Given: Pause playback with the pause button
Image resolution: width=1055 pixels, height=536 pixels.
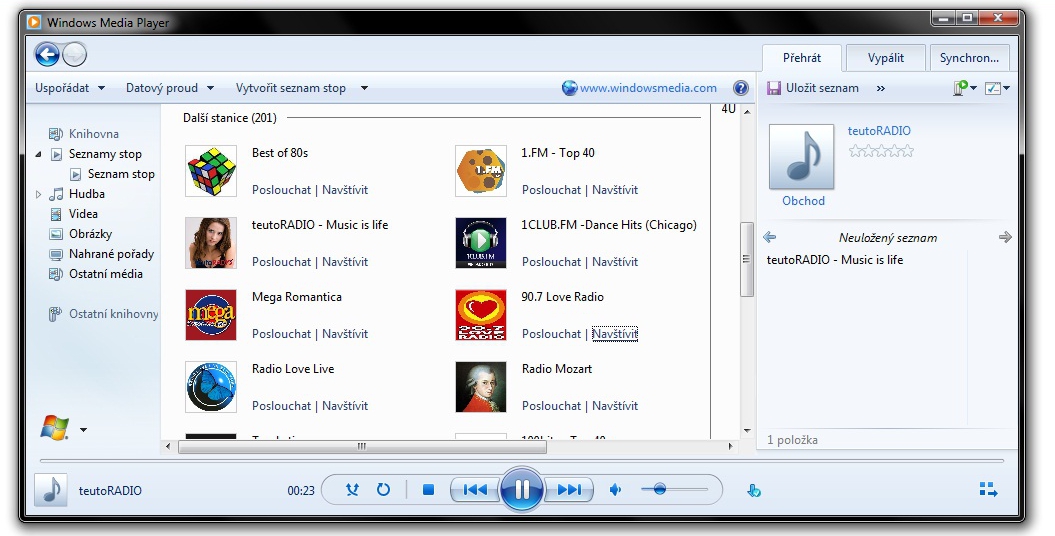Looking at the screenshot, I should coord(521,490).
